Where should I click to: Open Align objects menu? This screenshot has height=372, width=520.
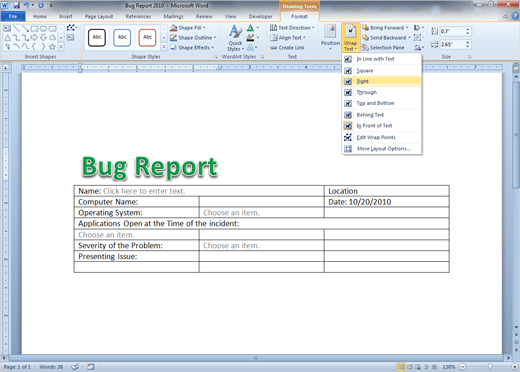[x=419, y=28]
